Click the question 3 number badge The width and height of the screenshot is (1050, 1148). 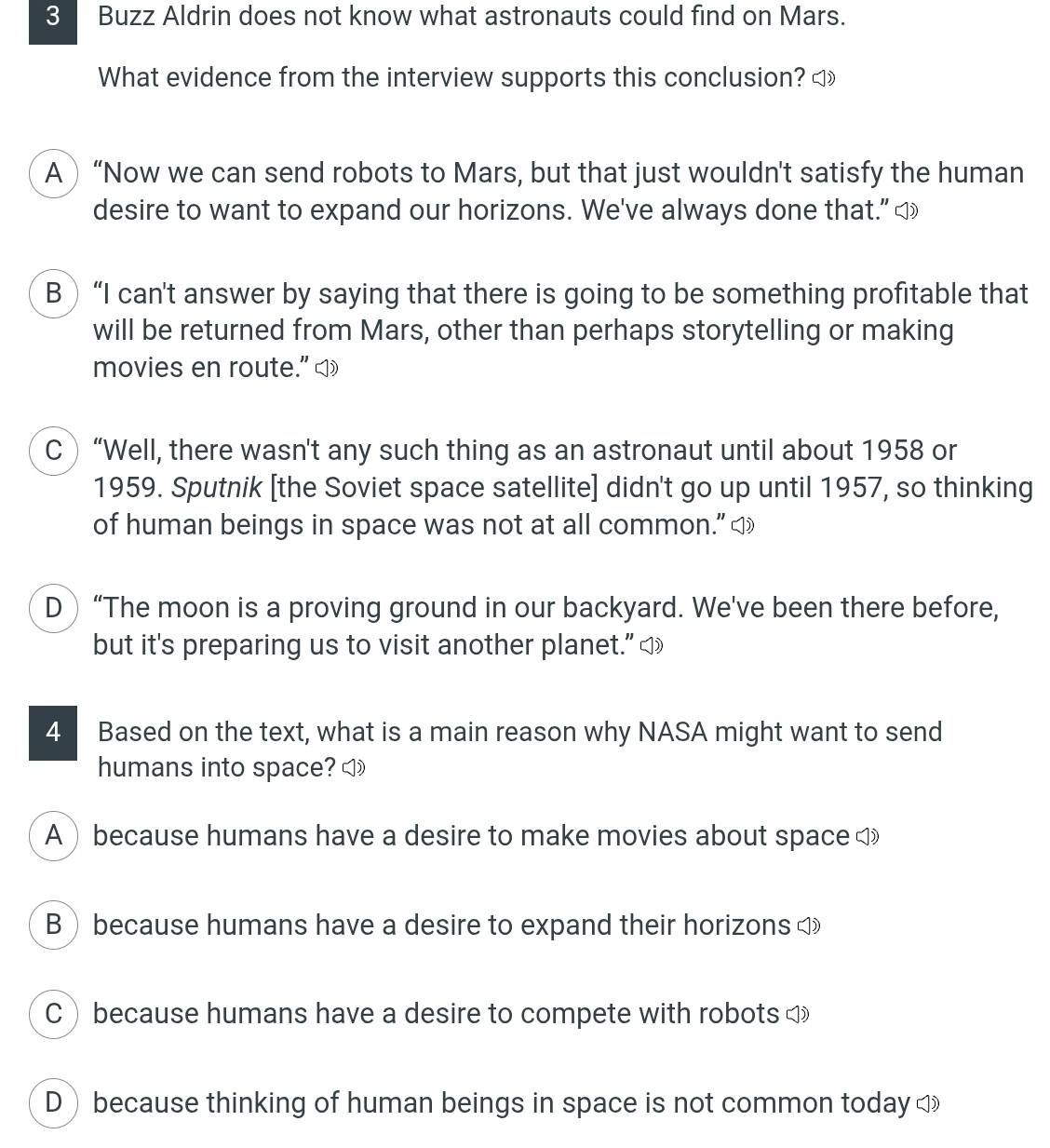point(53,17)
